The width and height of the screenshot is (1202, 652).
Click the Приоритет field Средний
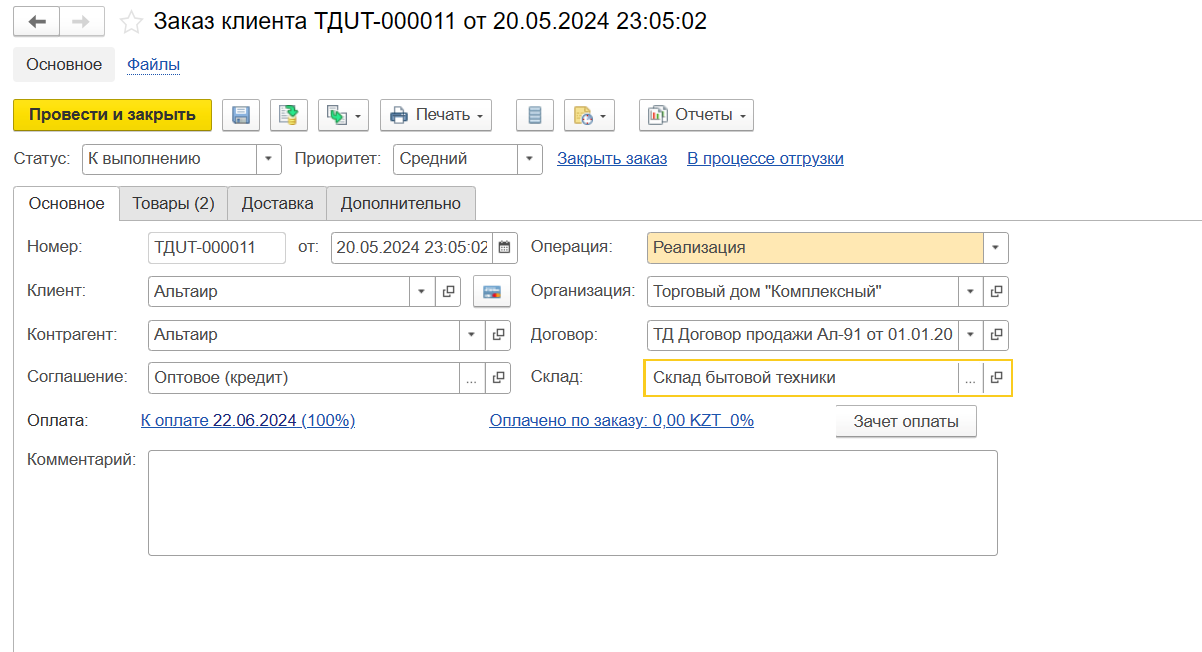point(455,159)
